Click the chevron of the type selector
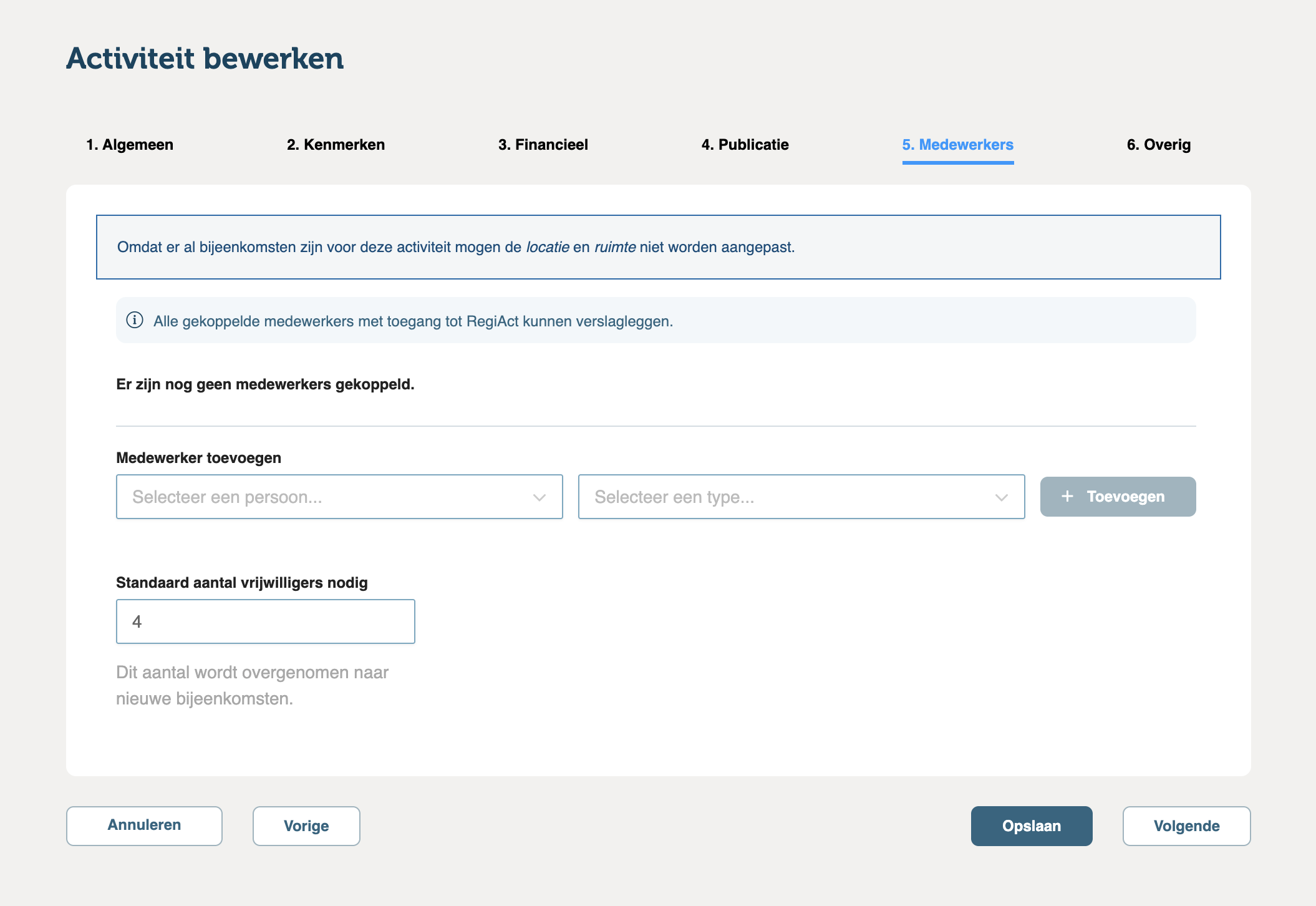This screenshot has height=906, width=1316. (x=1002, y=497)
